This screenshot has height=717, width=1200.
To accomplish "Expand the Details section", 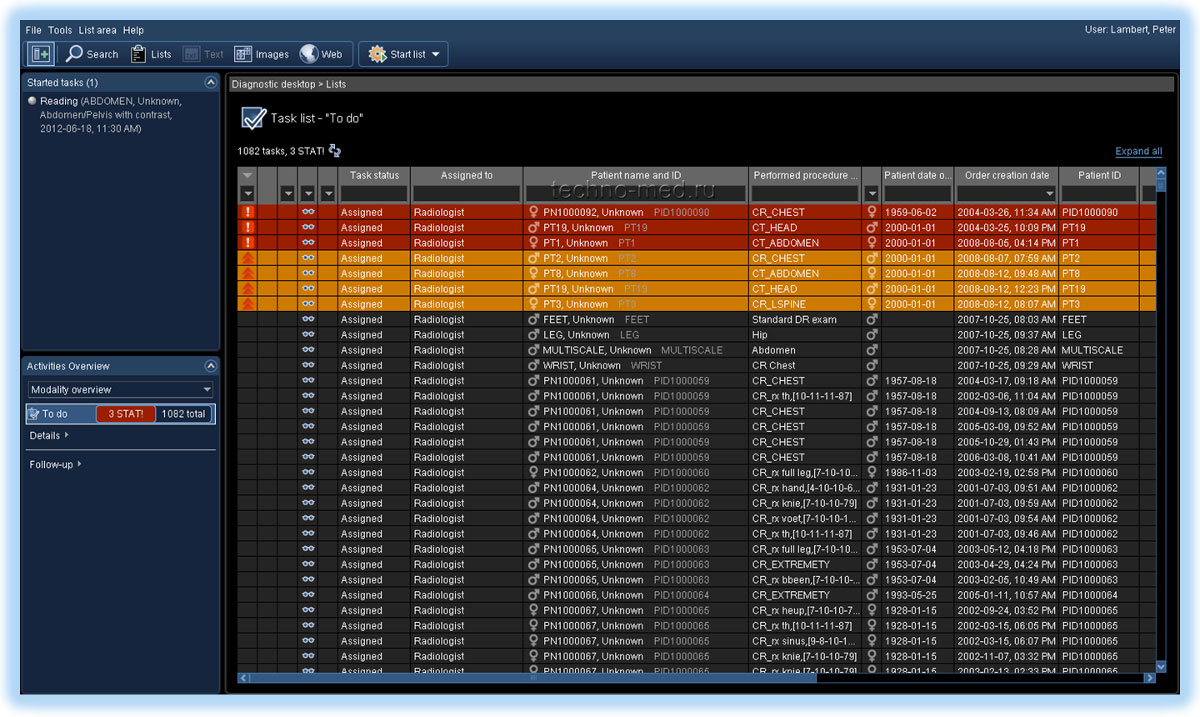I will coord(49,436).
